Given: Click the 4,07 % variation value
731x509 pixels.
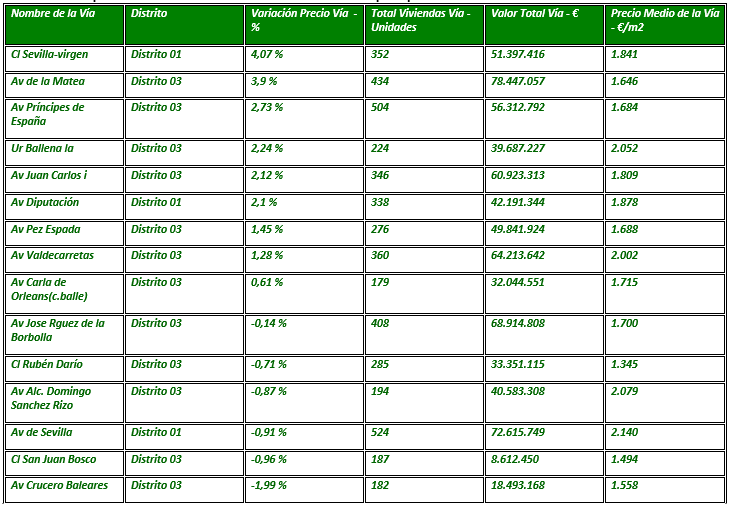Looking at the screenshot, I should tap(267, 54).
